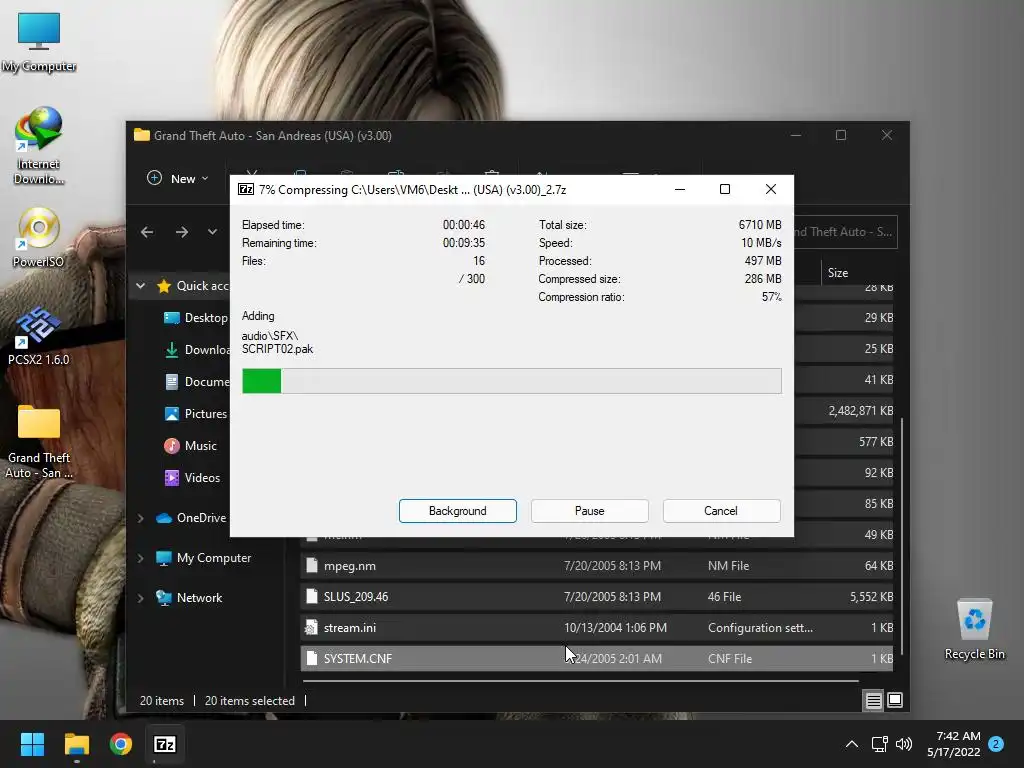This screenshot has height=768, width=1024.
Task: Click the horizontal scrollbar in file list
Action: click(x=581, y=680)
